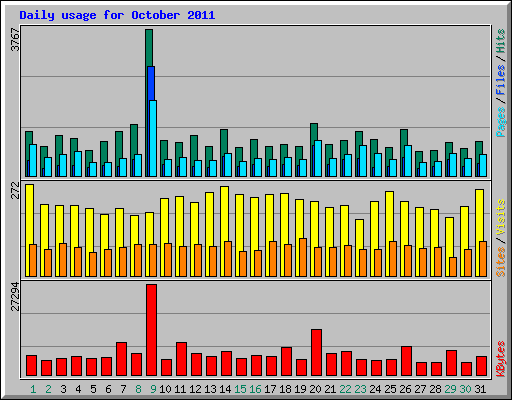
Task: Click day label 31 on the axis
Action: click(x=480, y=389)
